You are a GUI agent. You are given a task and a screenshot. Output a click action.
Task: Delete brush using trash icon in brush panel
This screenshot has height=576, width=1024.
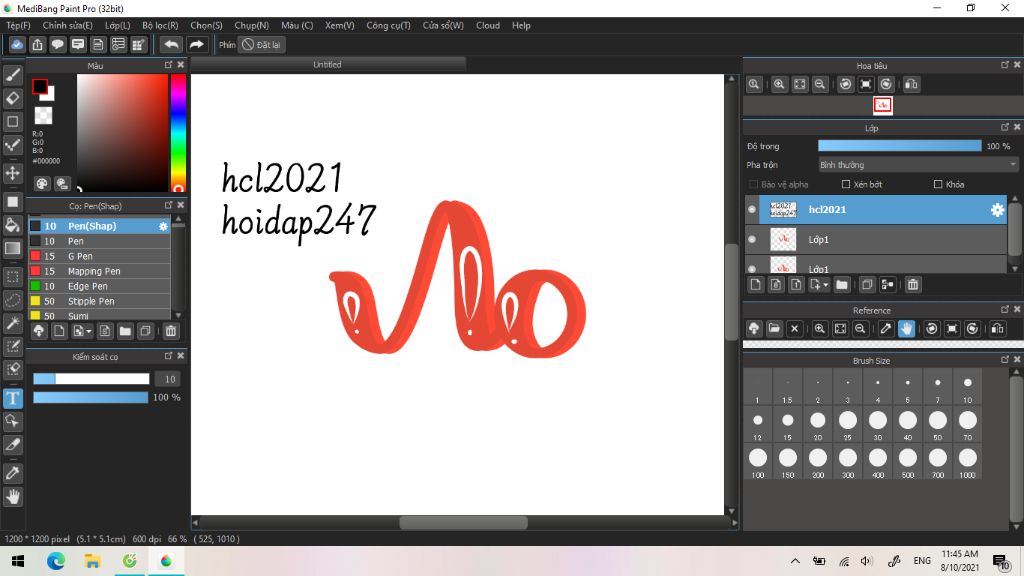pyautogui.click(x=170, y=331)
